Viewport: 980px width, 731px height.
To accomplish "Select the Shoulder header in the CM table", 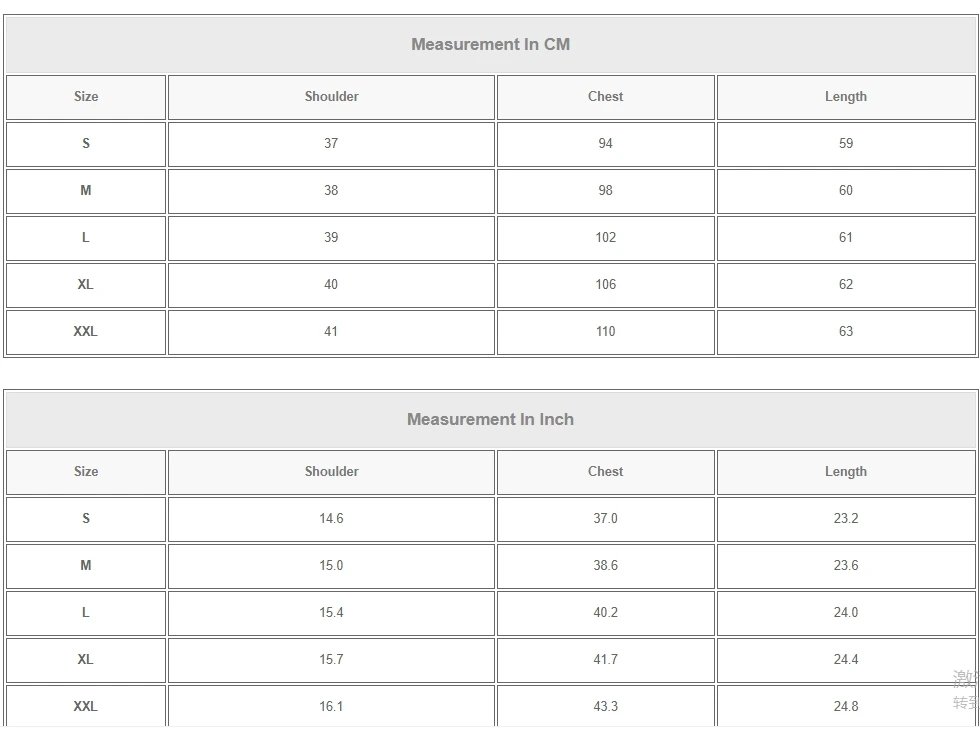I will pyautogui.click(x=331, y=97).
